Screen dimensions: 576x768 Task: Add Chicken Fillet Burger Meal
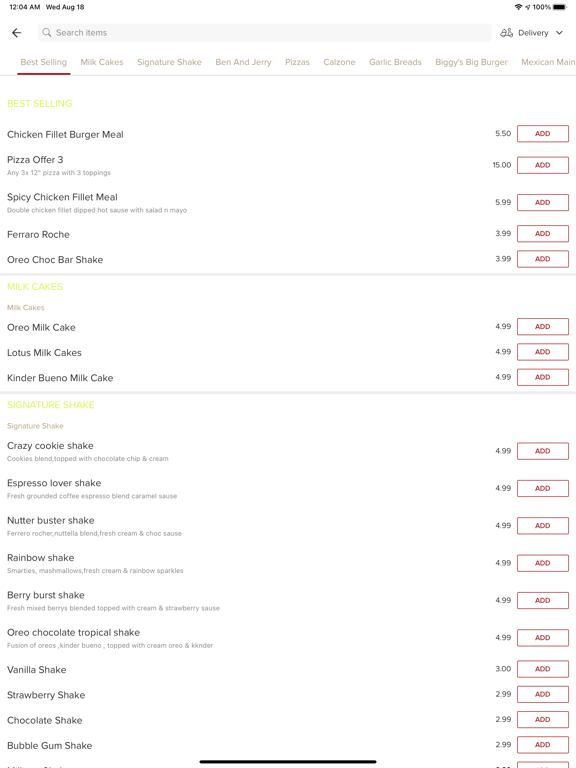point(543,134)
